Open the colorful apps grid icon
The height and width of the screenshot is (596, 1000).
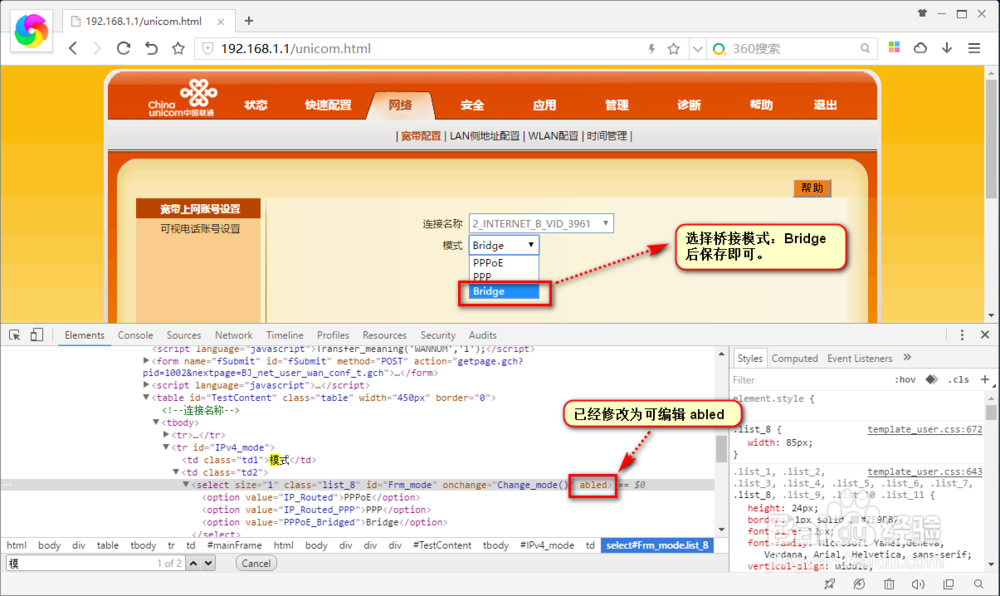point(894,48)
